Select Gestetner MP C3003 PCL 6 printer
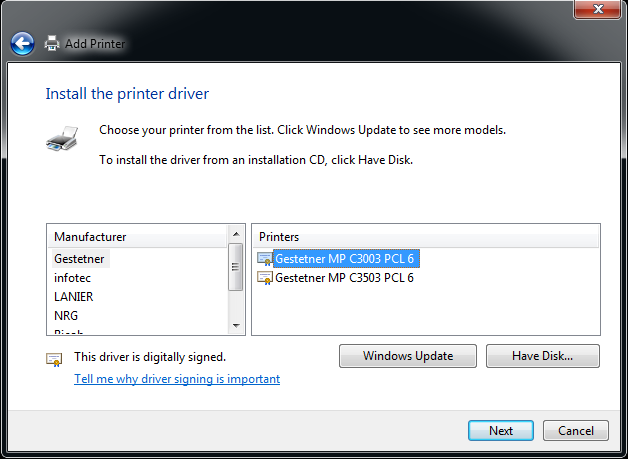 point(344,259)
